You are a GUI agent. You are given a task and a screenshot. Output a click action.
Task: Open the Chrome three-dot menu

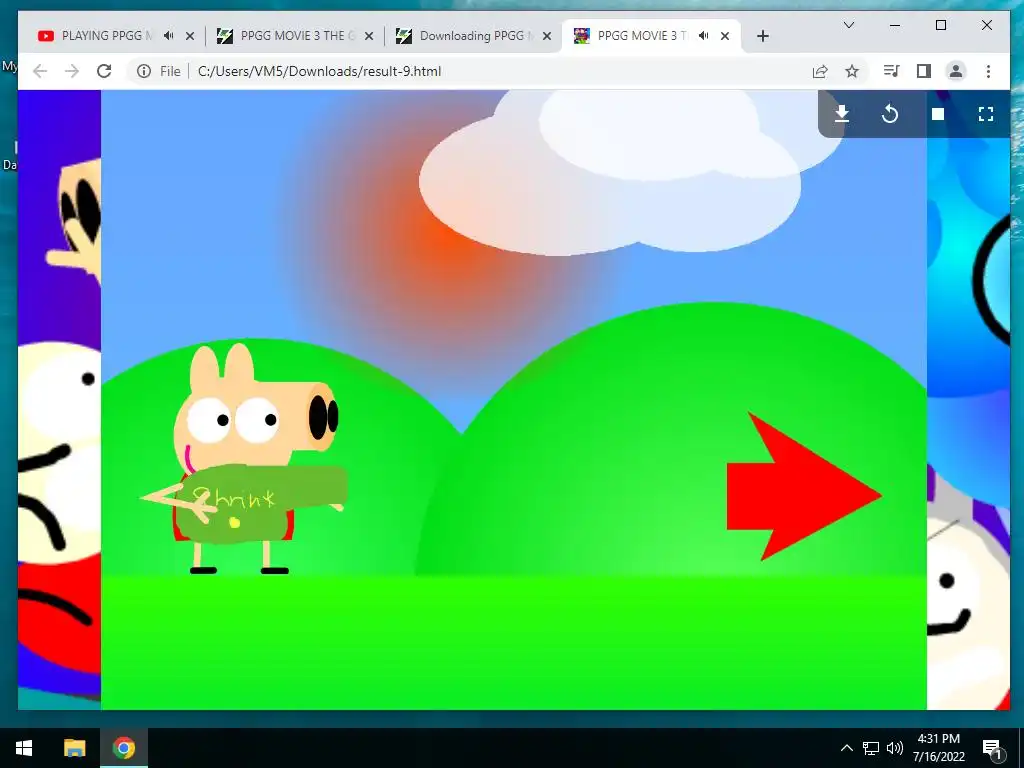(988, 71)
